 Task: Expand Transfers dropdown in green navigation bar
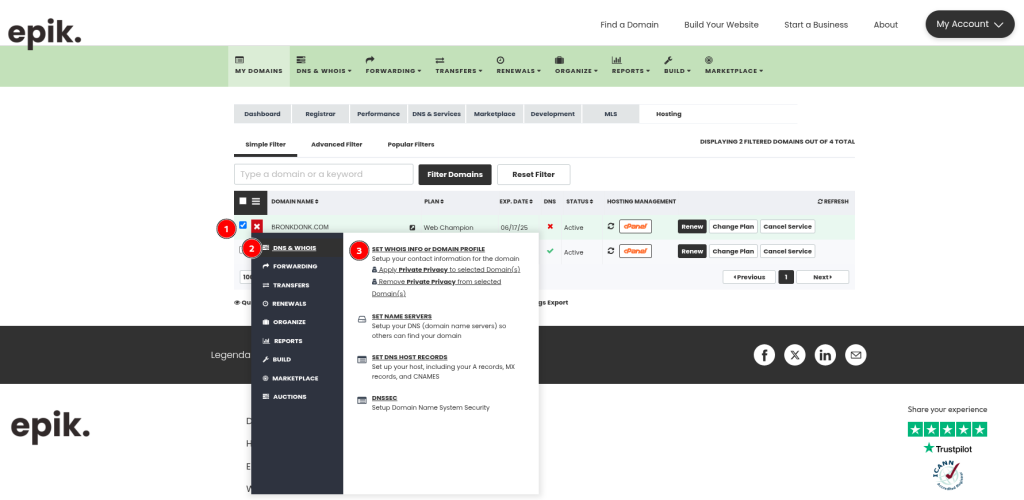[459, 65]
